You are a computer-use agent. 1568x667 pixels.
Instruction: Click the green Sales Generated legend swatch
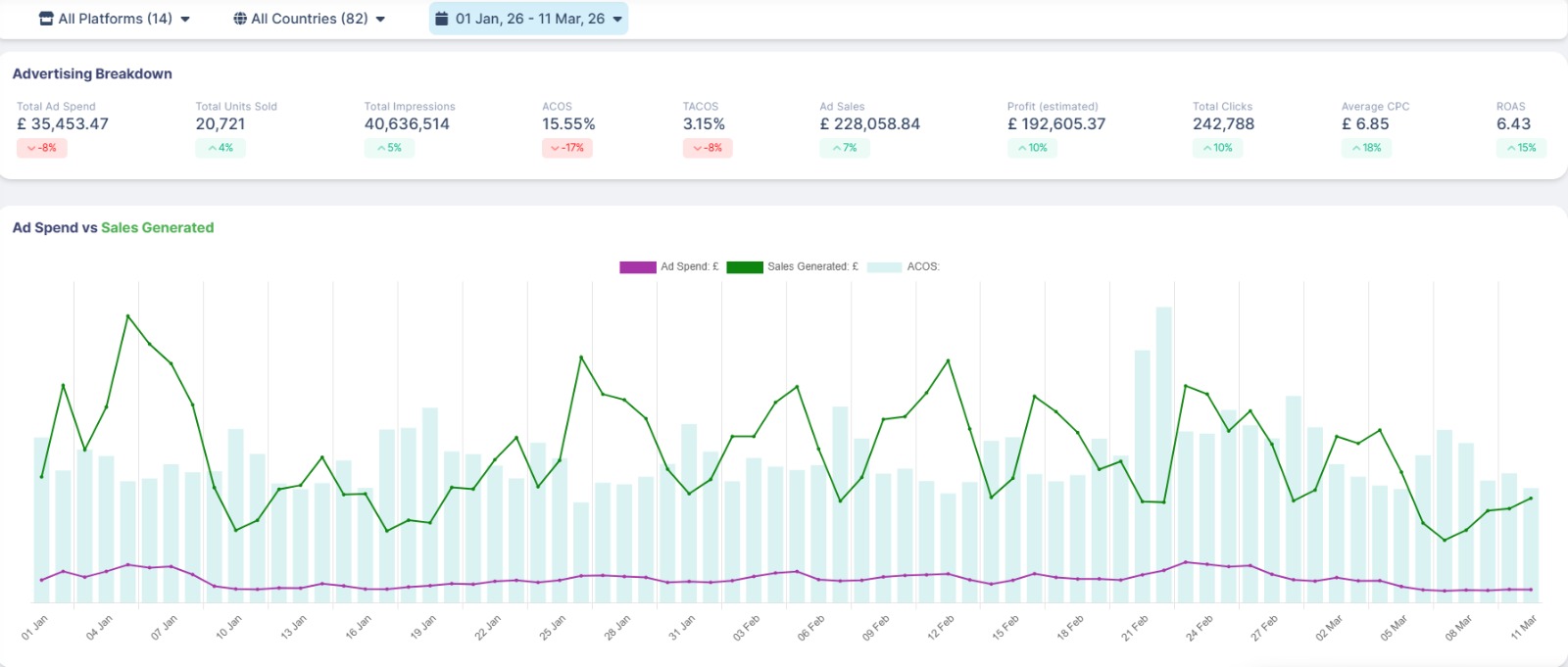[x=744, y=266]
